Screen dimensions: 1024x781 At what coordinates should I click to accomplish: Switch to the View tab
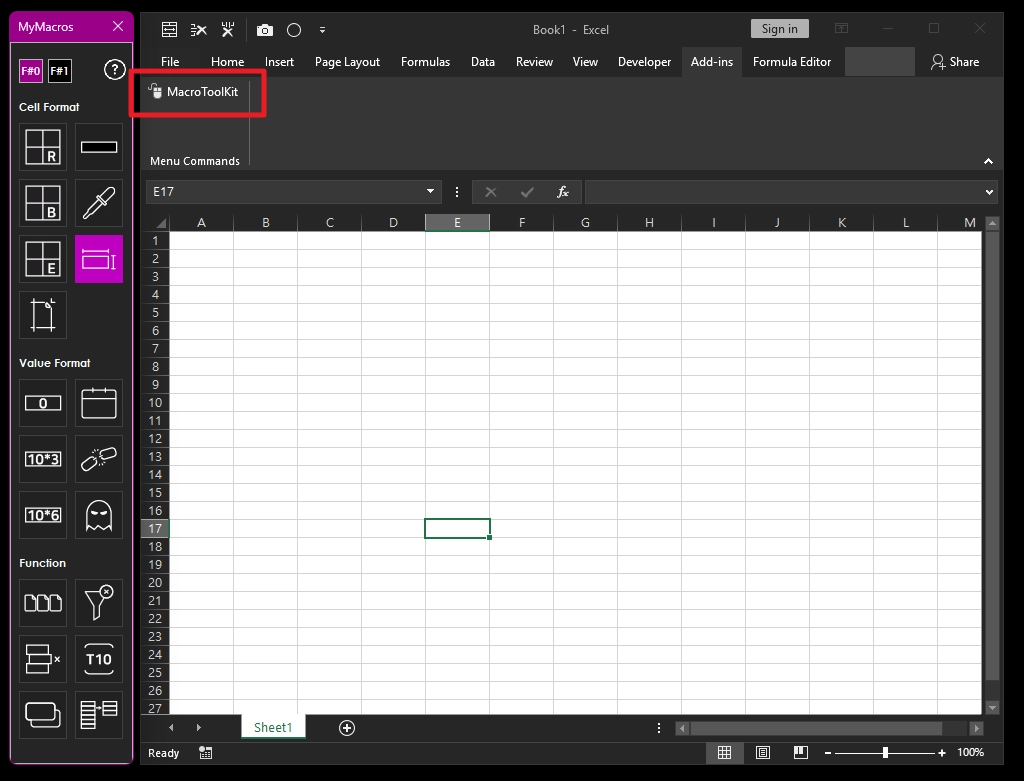[x=585, y=61]
